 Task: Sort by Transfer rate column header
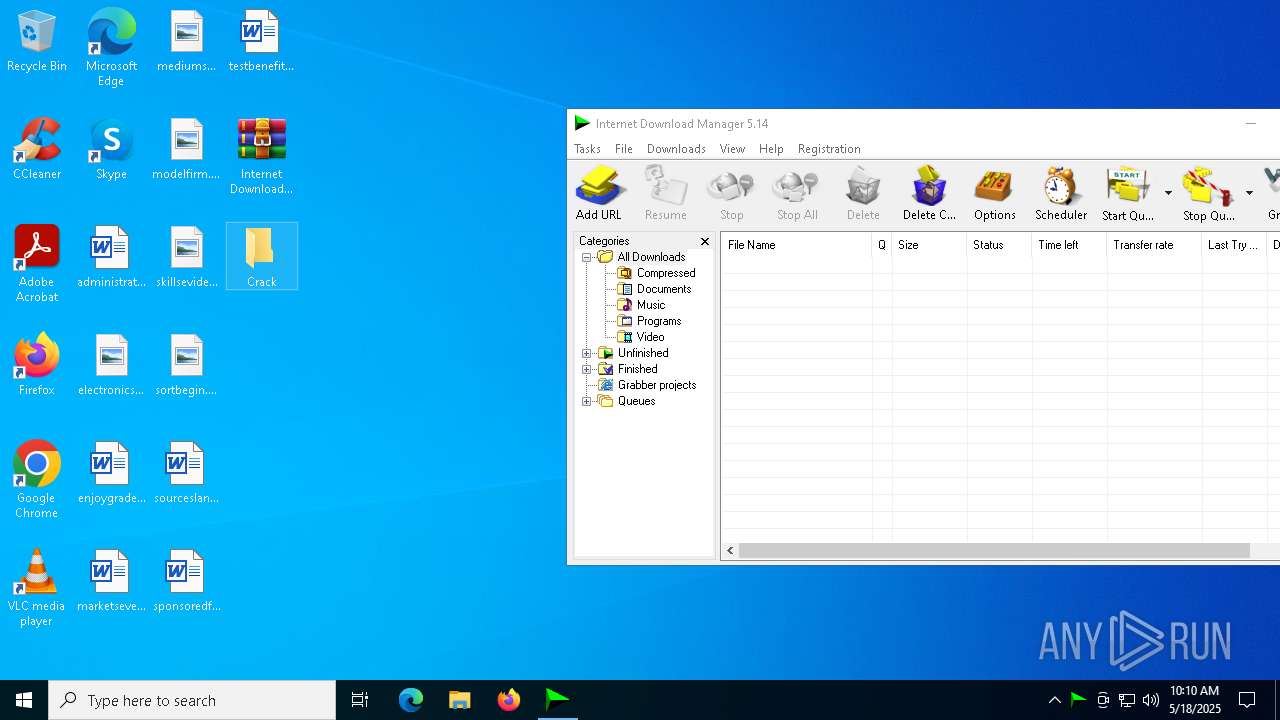pos(1154,245)
